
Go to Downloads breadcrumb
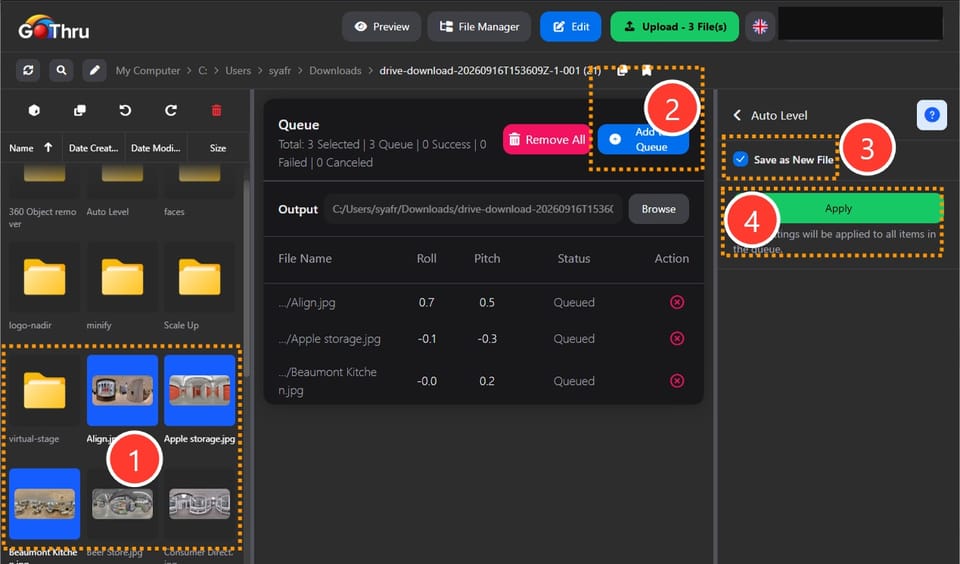tap(335, 71)
